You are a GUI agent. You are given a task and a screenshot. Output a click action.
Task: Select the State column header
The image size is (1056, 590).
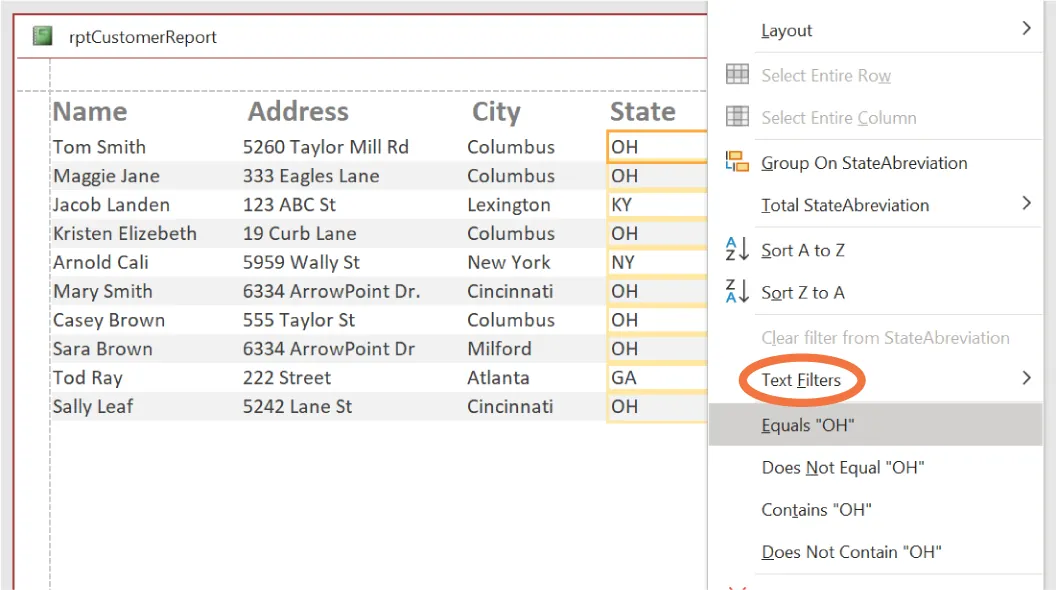pyautogui.click(x=642, y=111)
